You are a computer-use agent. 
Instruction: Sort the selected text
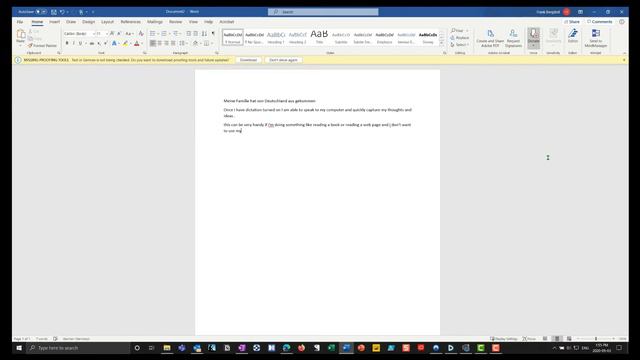pyautogui.click(x=204, y=33)
